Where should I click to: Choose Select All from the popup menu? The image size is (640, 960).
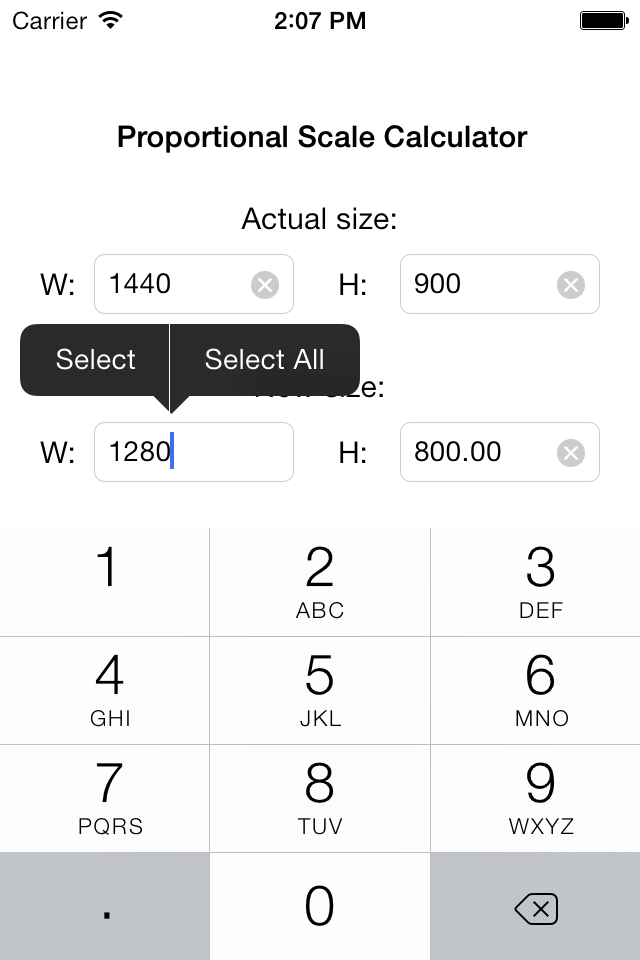point(264,359)
